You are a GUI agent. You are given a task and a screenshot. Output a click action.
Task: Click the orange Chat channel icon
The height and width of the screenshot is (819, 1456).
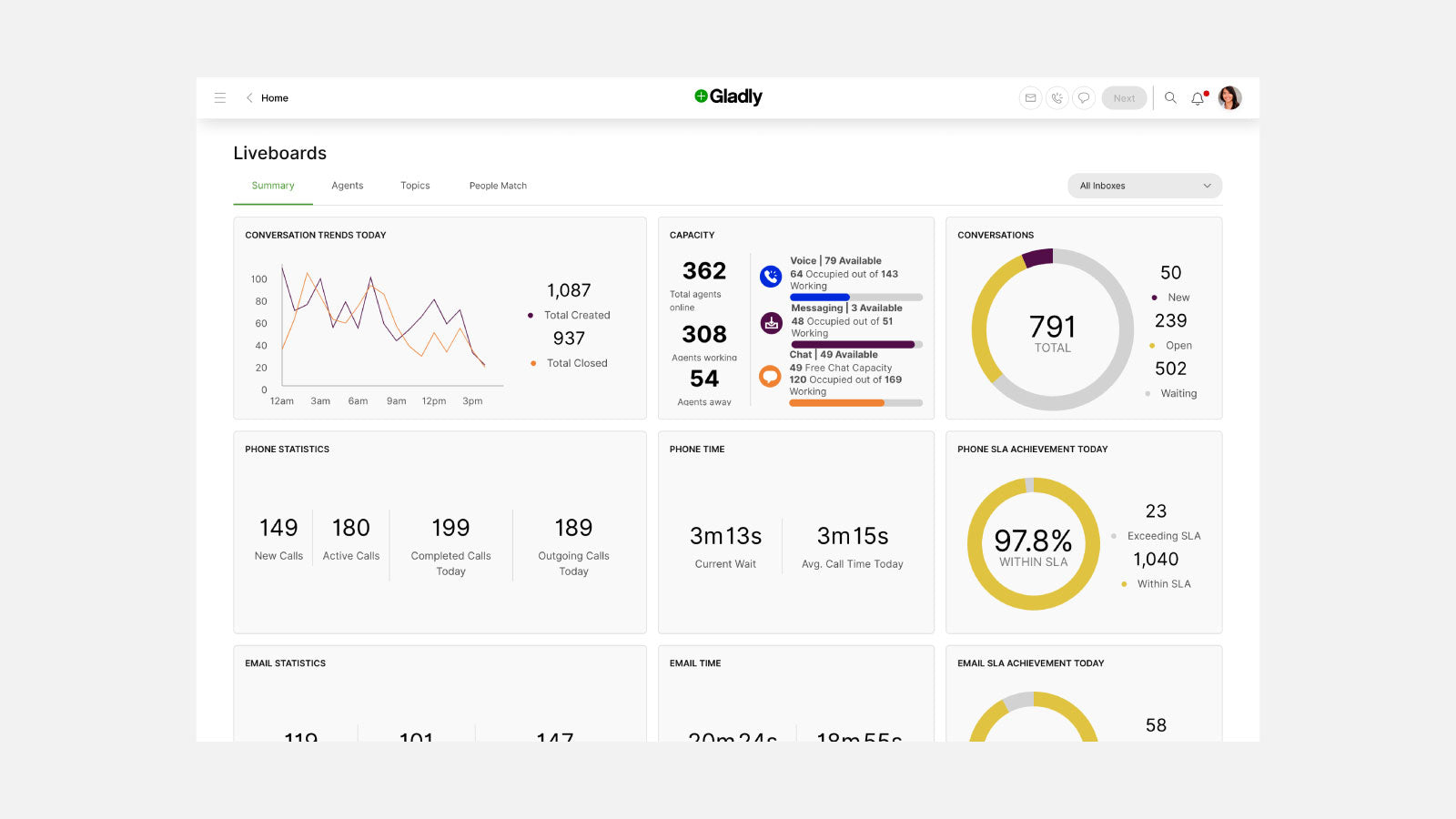coord(771,376)
